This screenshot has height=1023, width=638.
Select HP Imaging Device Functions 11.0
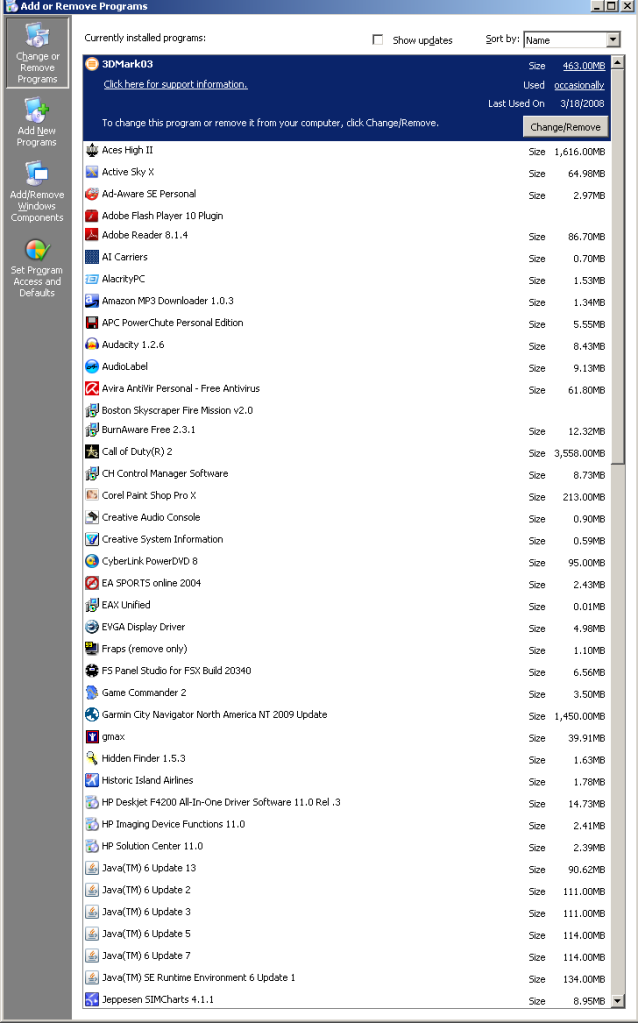(347, 825)
